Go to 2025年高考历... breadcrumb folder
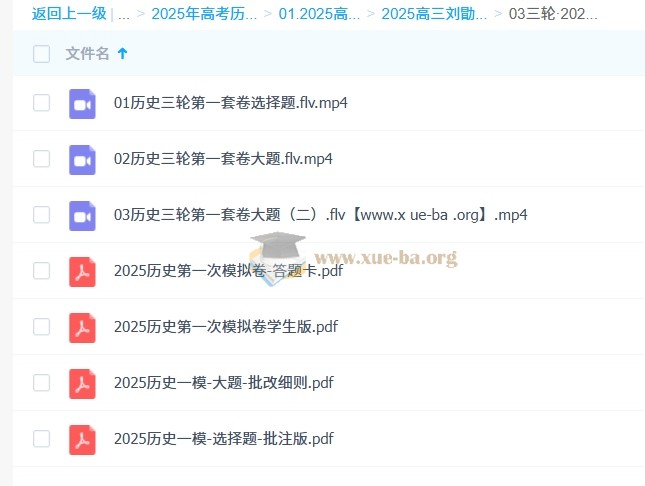 [203, 14]
